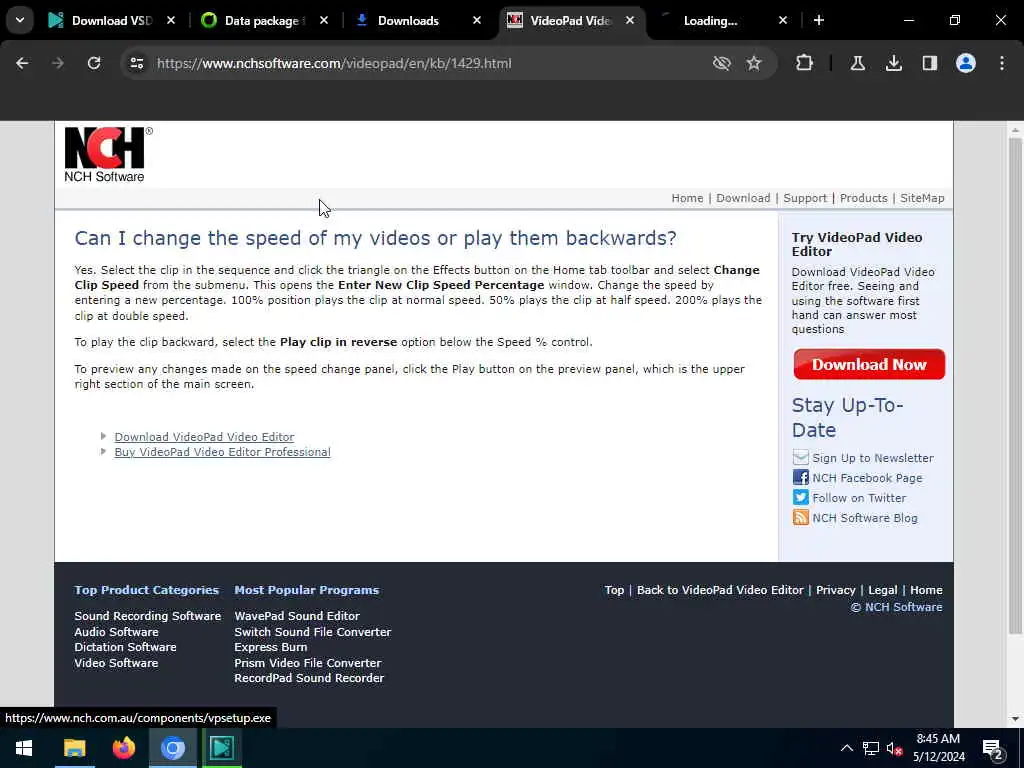This screenshot has width=1024, height=768.
Task: Click Follow on Twitter link
Action: pos(859,498)
